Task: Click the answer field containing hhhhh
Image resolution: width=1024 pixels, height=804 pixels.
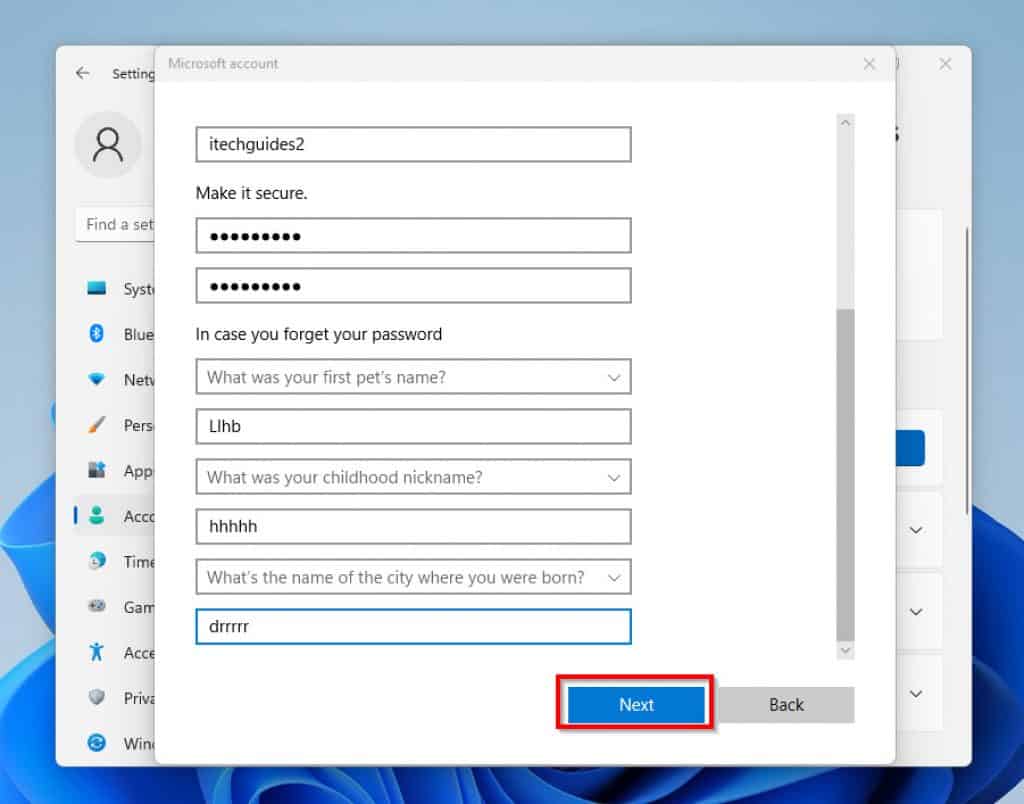Action: coord(413,526)
